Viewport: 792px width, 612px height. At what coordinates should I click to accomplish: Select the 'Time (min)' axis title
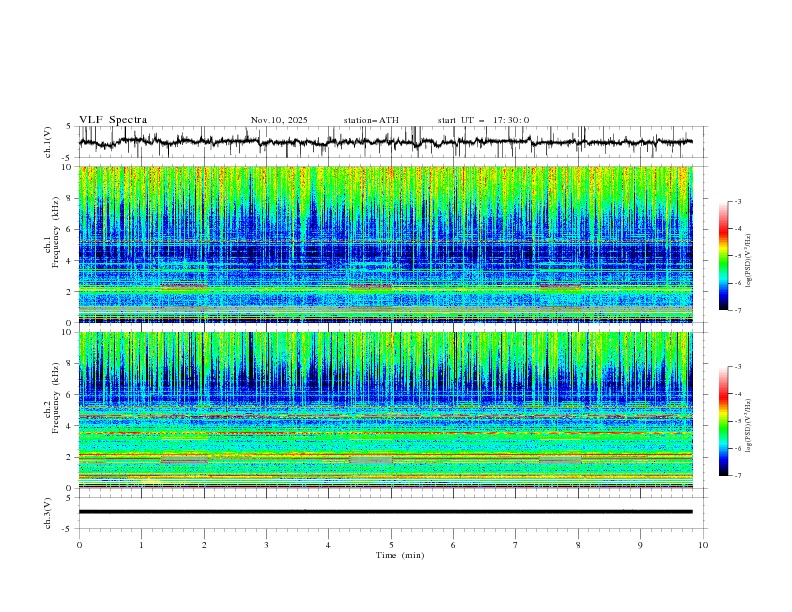pyautogui.click(x=400, y=555)
